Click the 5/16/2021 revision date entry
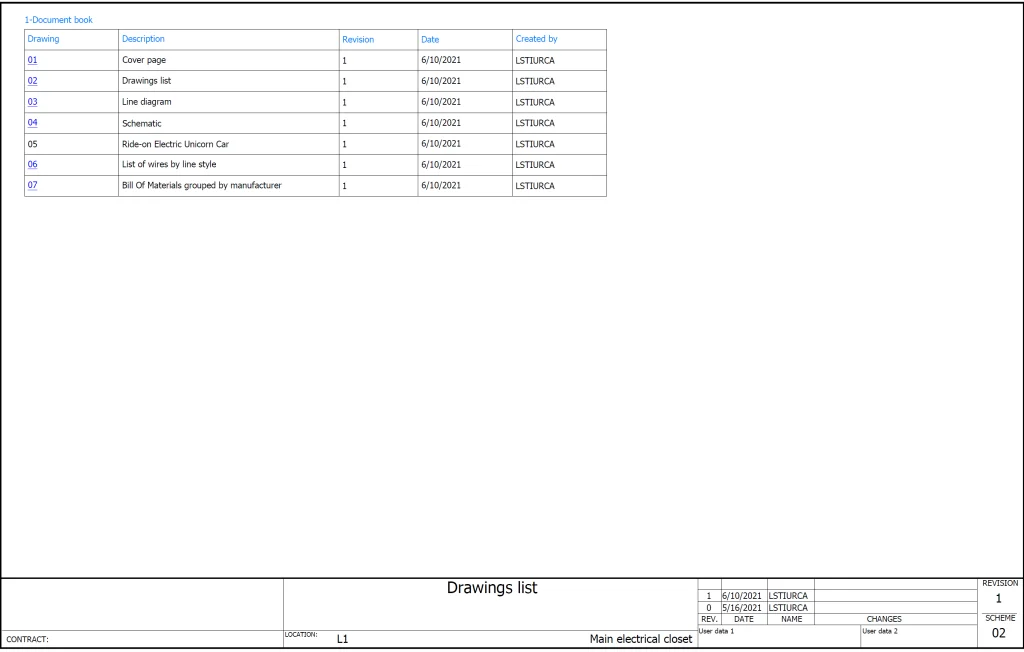1024x652 pixels. [x=742, y=607]
